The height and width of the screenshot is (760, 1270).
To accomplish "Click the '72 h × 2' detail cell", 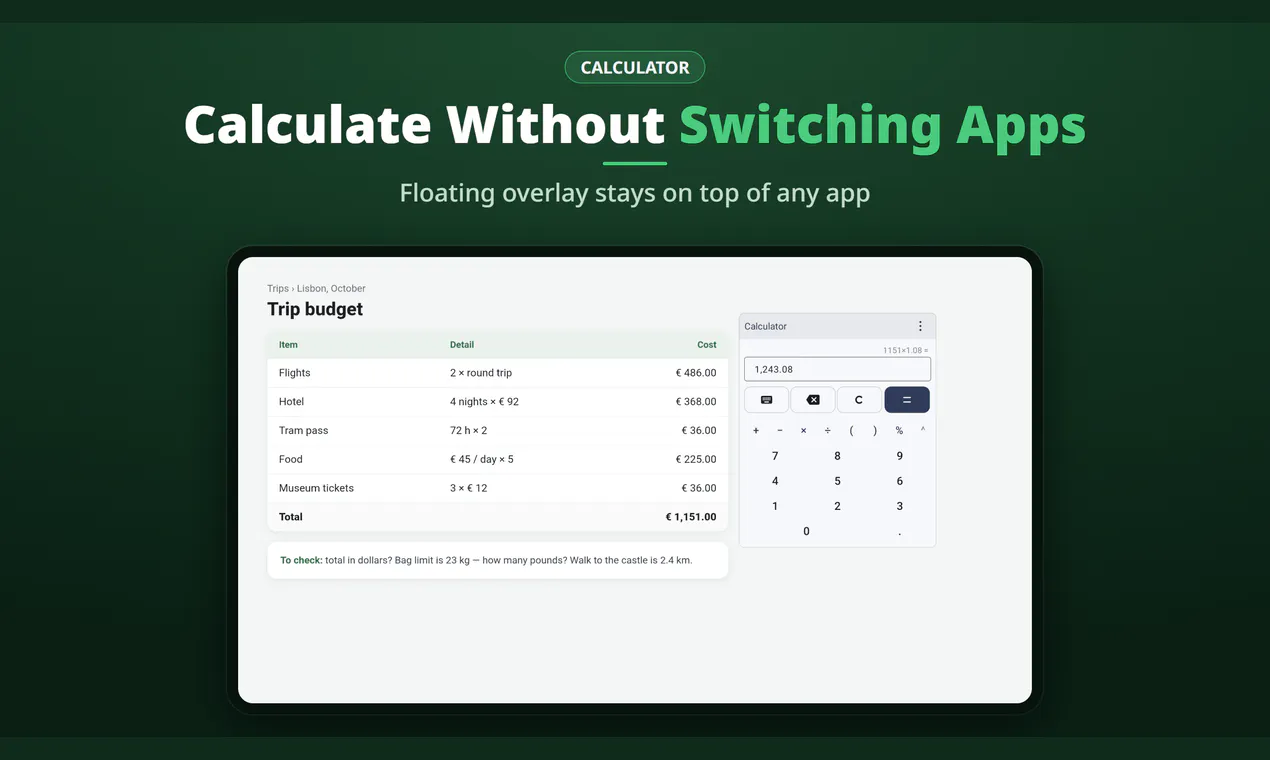I will click(x=469, y=431).
